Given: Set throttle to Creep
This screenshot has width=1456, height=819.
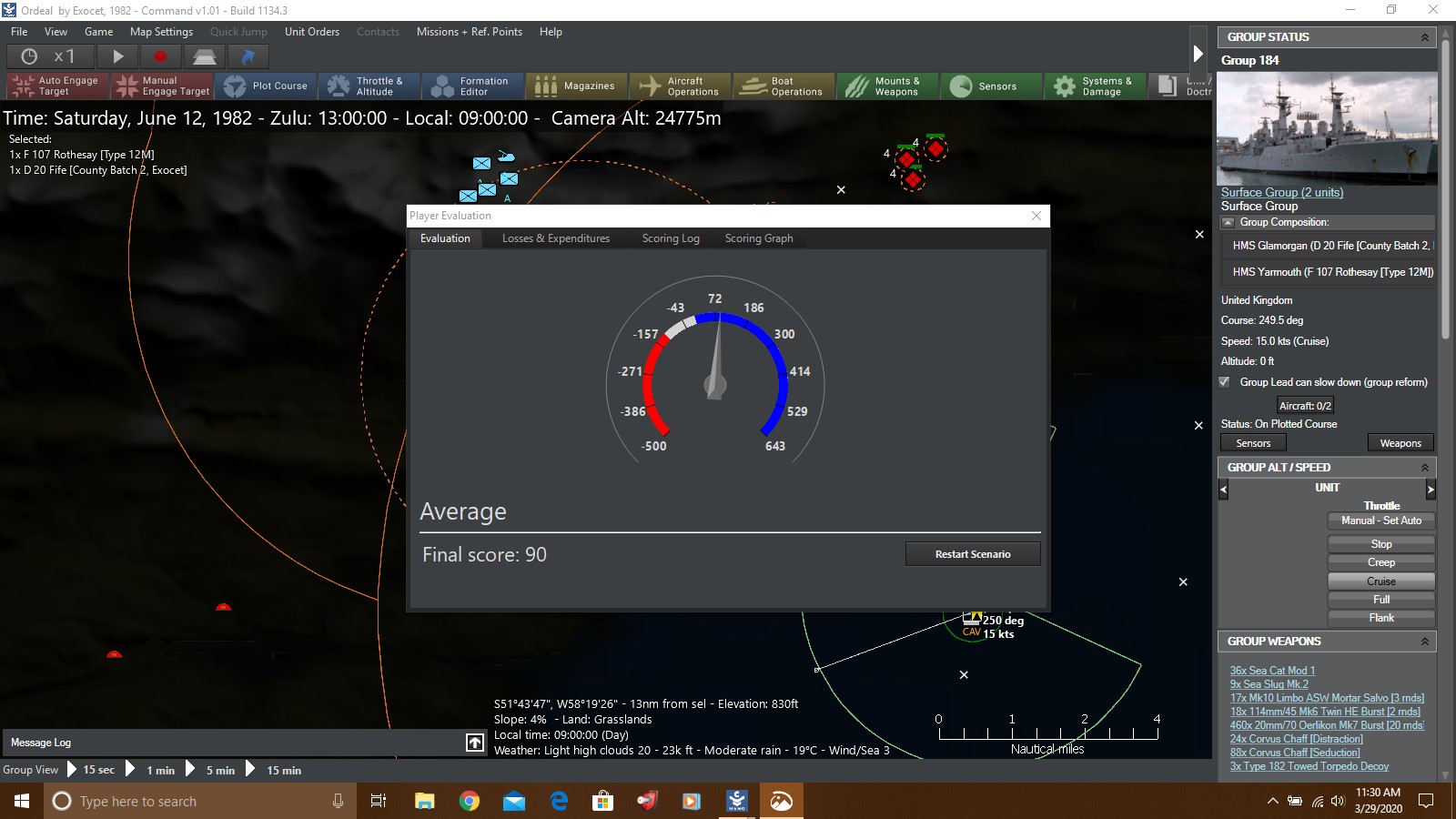Looking at the screenshot, I should pyautogui.click(x=1380, y=562).
